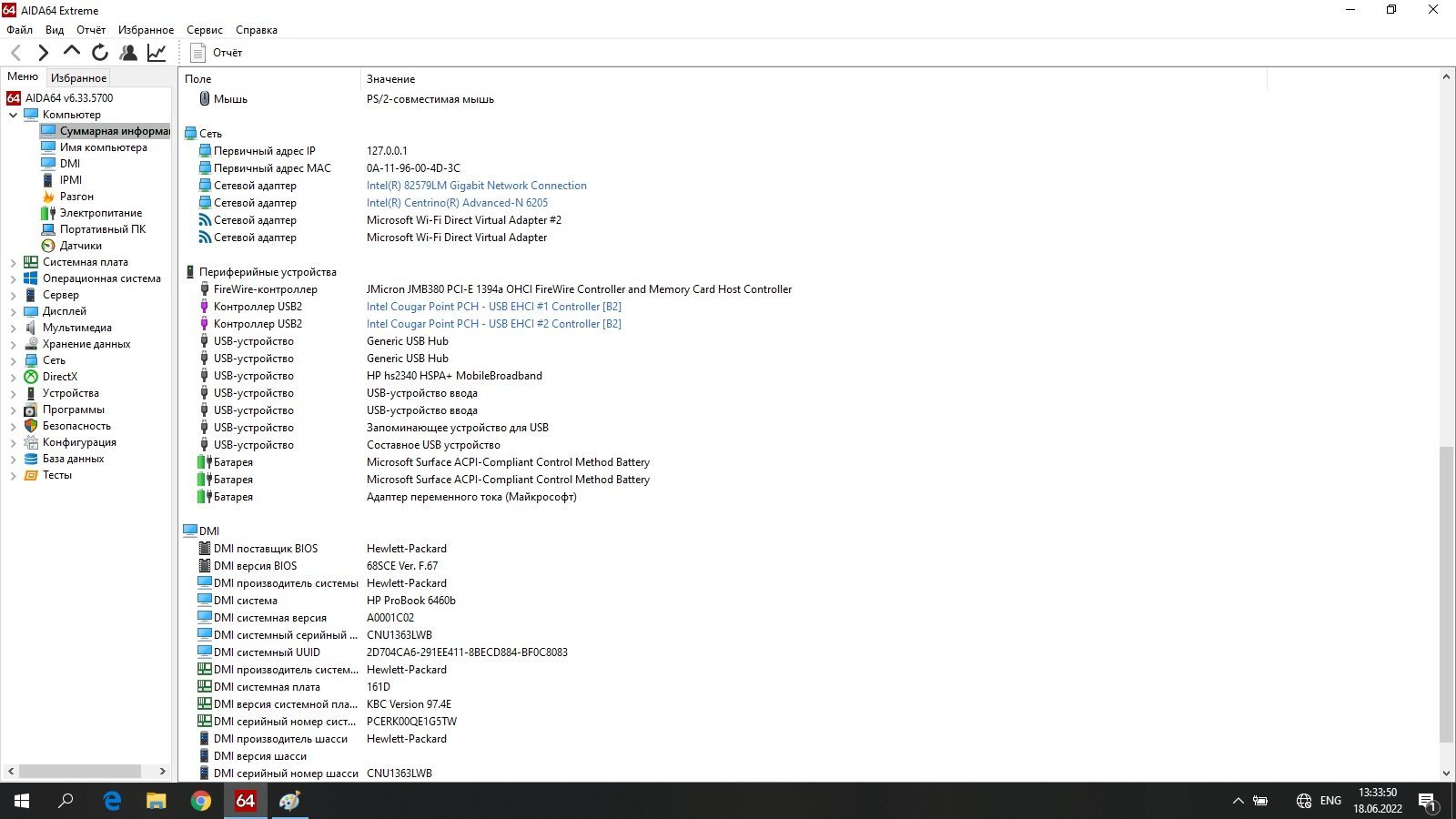Open the Intel Centrino Advanced-N 6205 link
The width and height of the screenshot is (1456, 819).
point(457,203)
